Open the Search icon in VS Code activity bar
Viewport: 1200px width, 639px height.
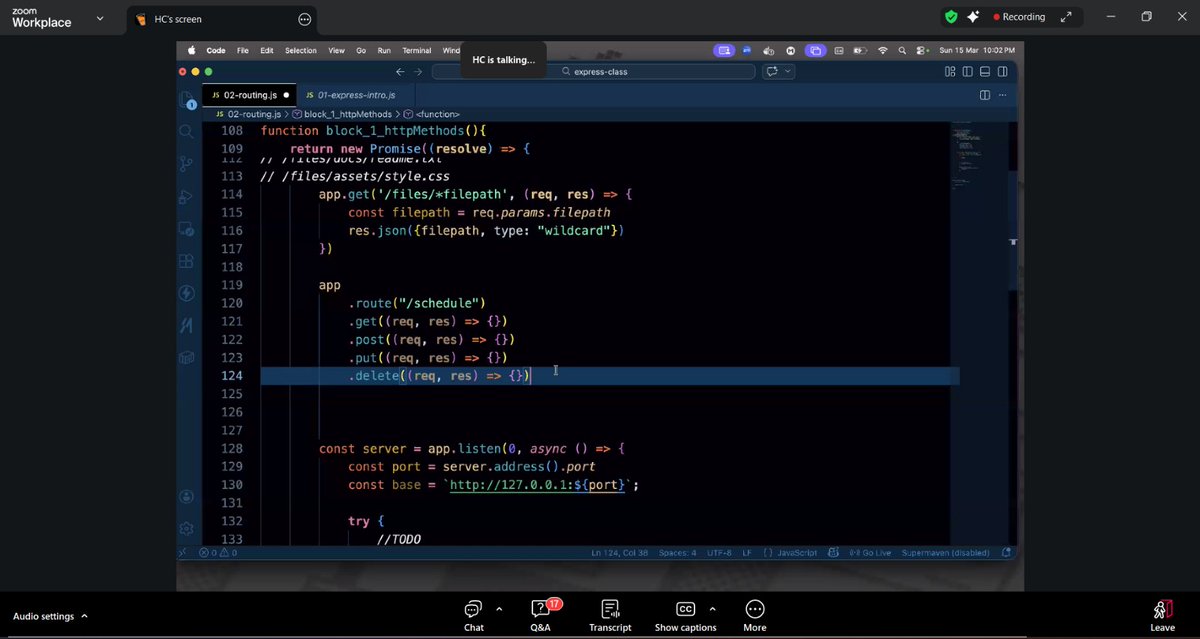[x=186, y=131]
